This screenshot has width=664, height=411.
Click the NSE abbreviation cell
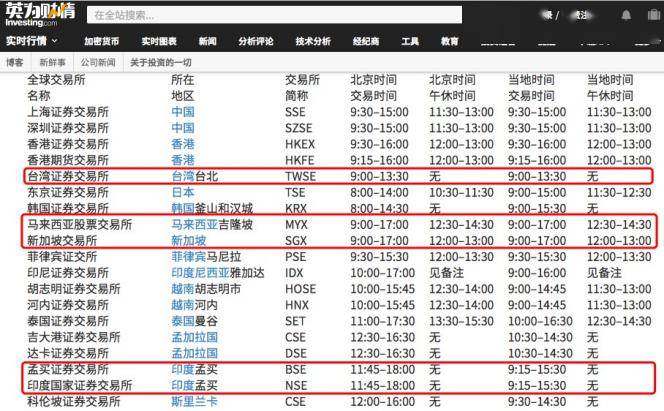[x=296, y=386]
